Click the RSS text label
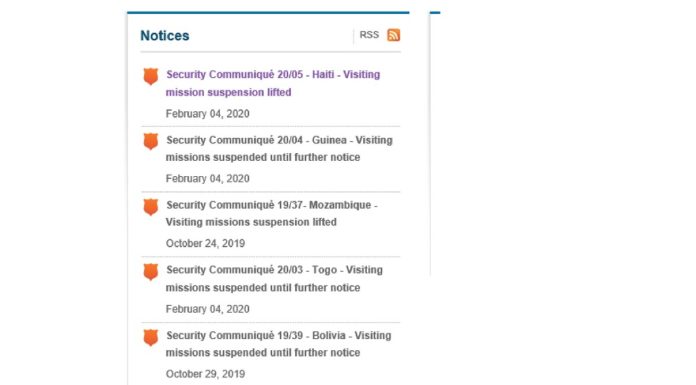 [x=369, y=35]
